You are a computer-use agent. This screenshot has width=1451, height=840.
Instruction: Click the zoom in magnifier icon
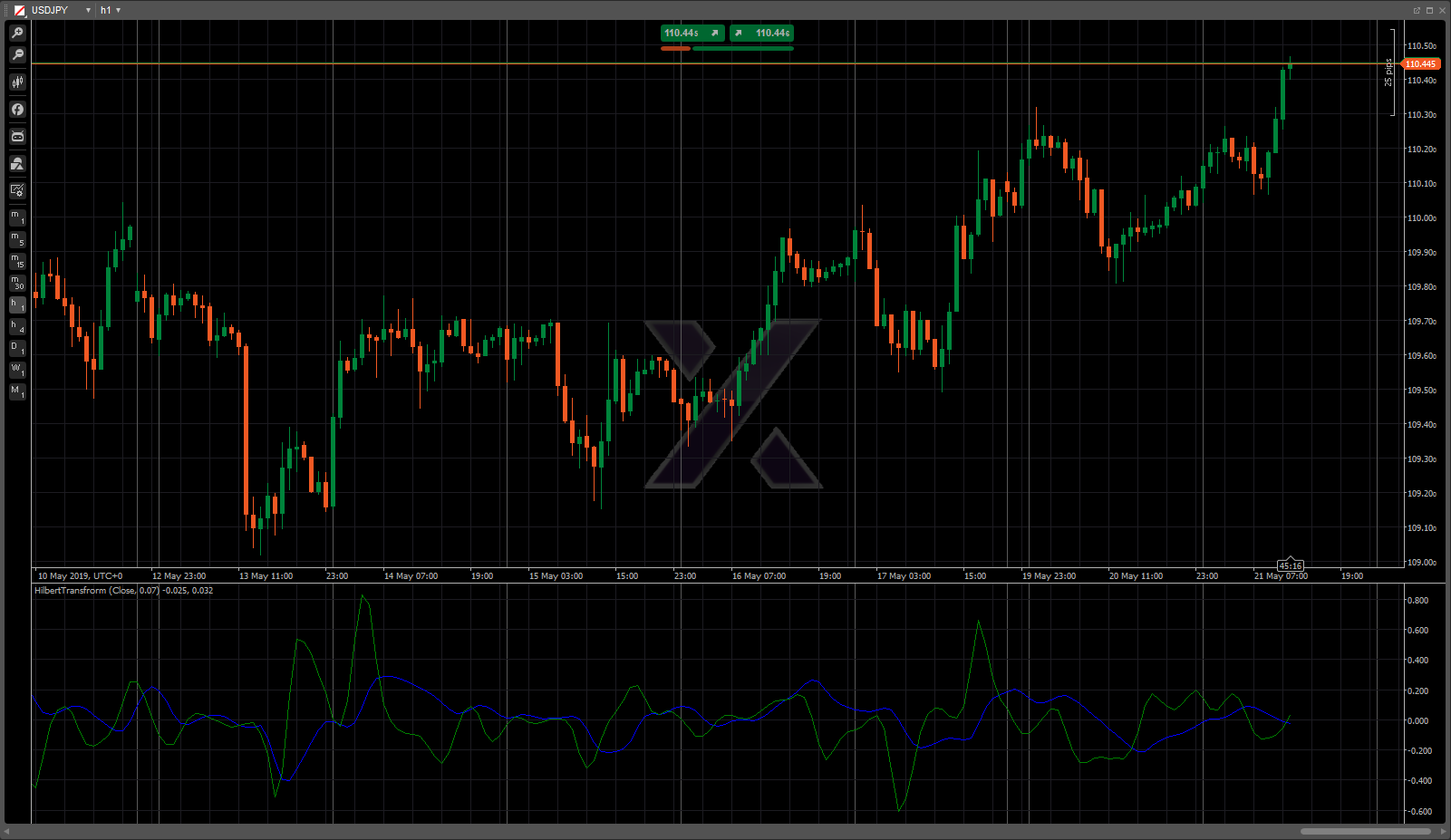17,33
